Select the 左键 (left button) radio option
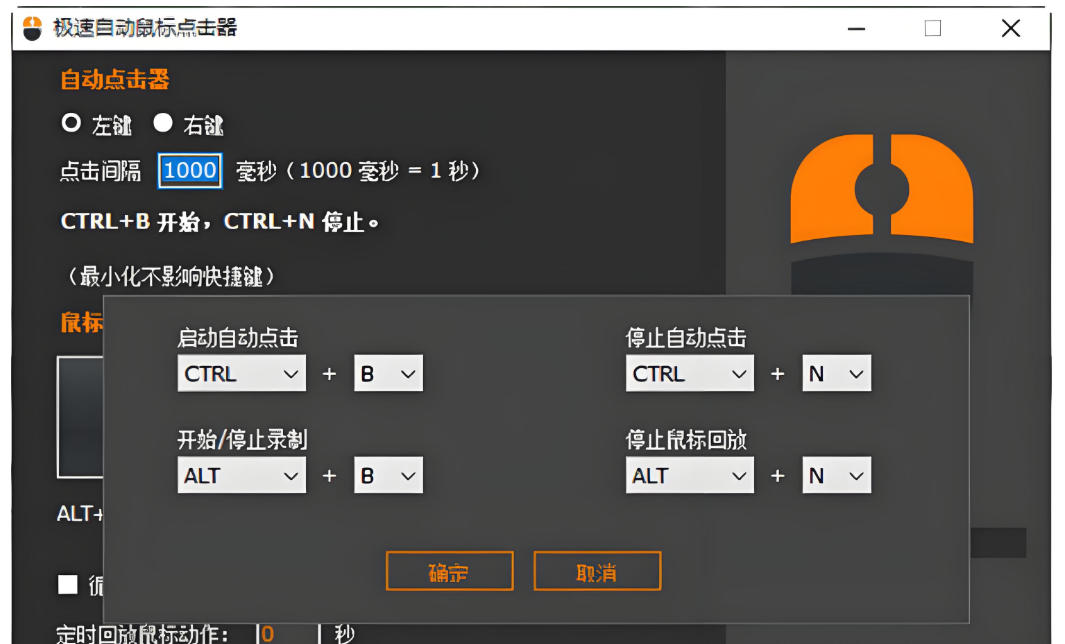The height and width of the screenshot is (644, 1065). [69, 123]
